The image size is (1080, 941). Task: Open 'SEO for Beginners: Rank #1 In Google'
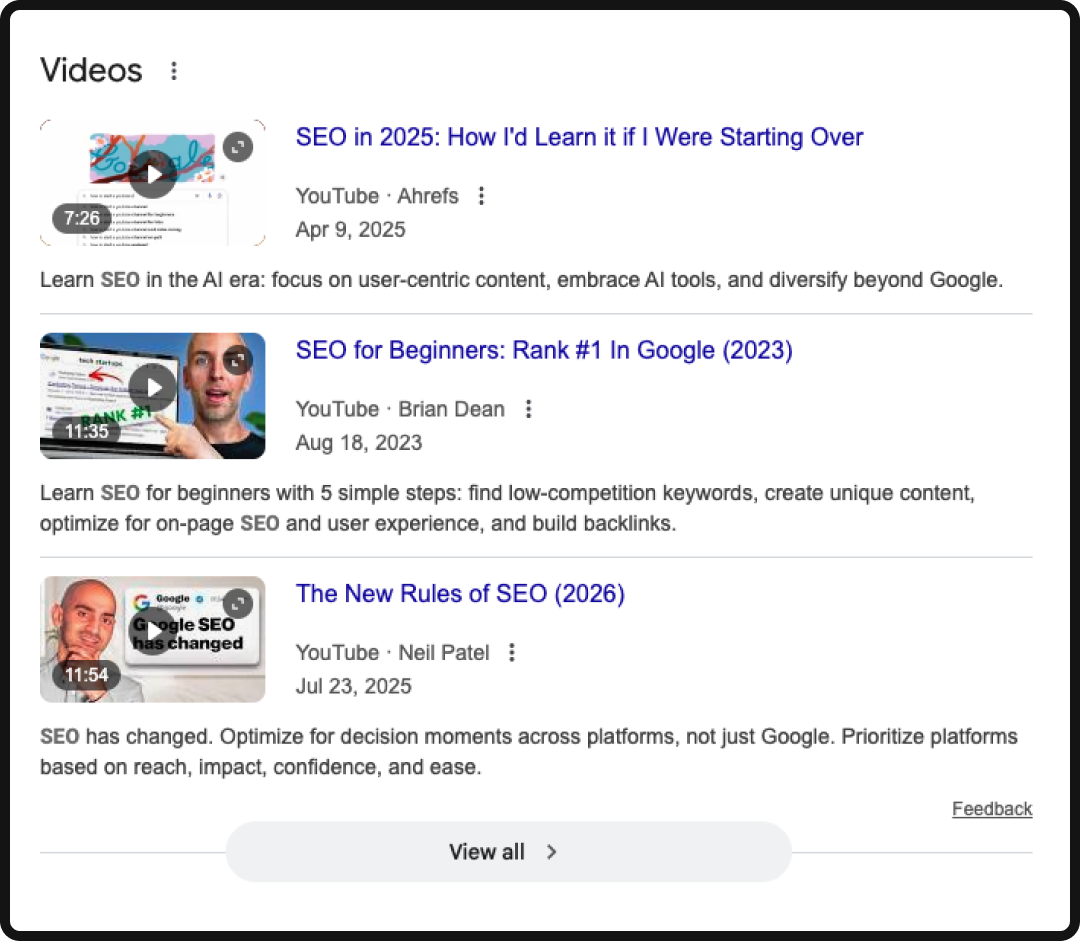coord(543,350)
